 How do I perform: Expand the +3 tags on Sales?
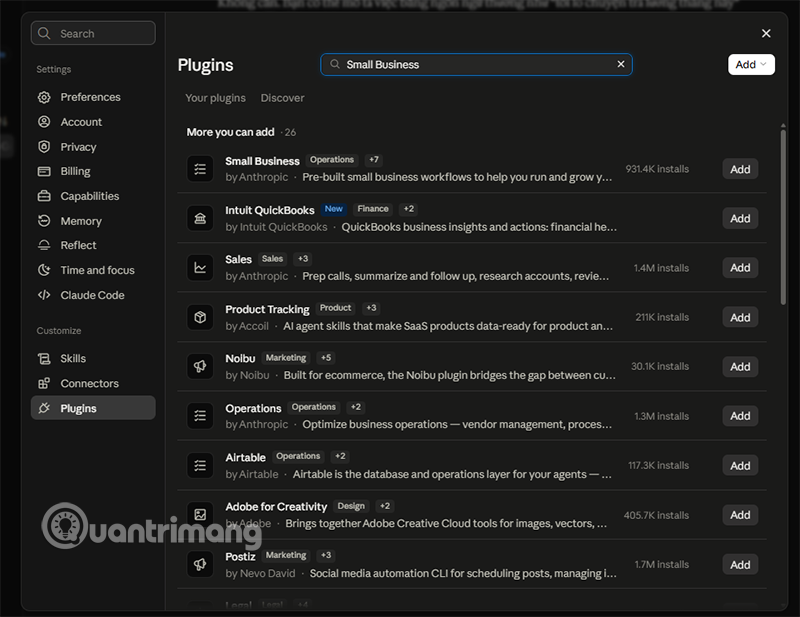(303, 259)
